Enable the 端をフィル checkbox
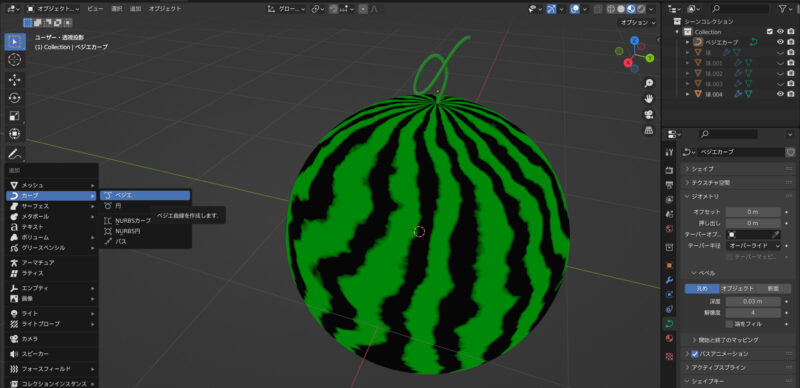The image size is (800, 388). coord(730,324)
